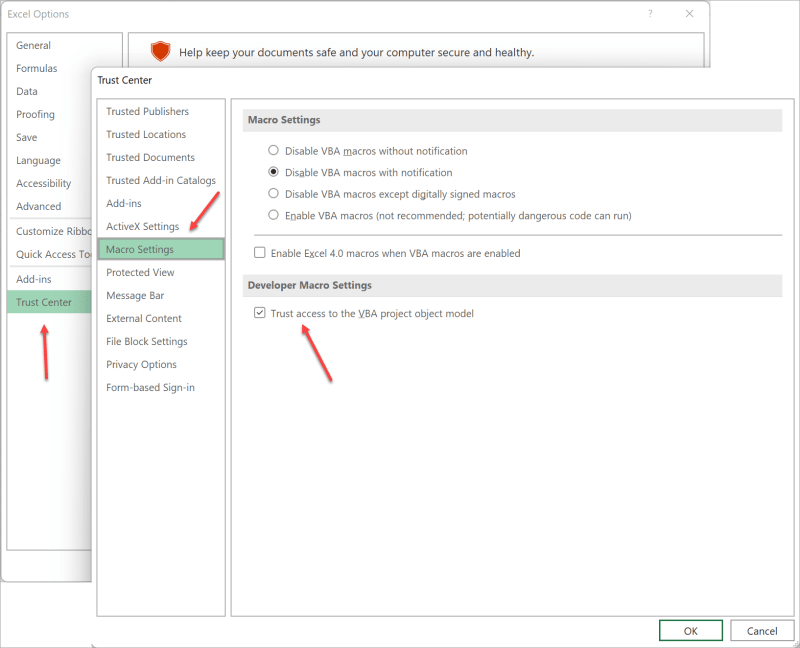Image resolution: width=800 pixels, height=648 pixels.
Task: Open Accessibility in Excel Options
Action: click(43, 183)
